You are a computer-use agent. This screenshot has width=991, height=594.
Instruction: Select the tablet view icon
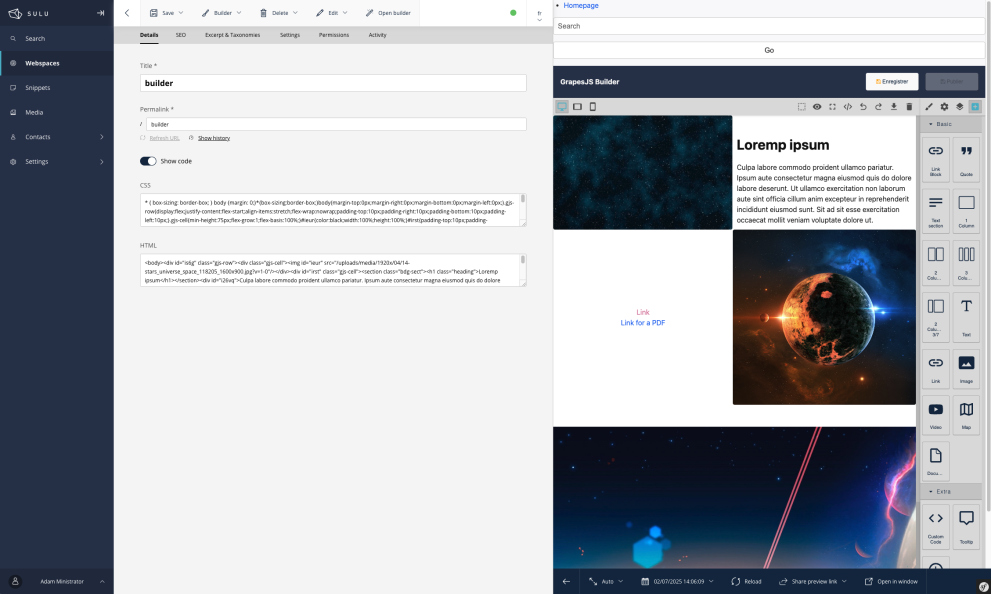(577, 106)
